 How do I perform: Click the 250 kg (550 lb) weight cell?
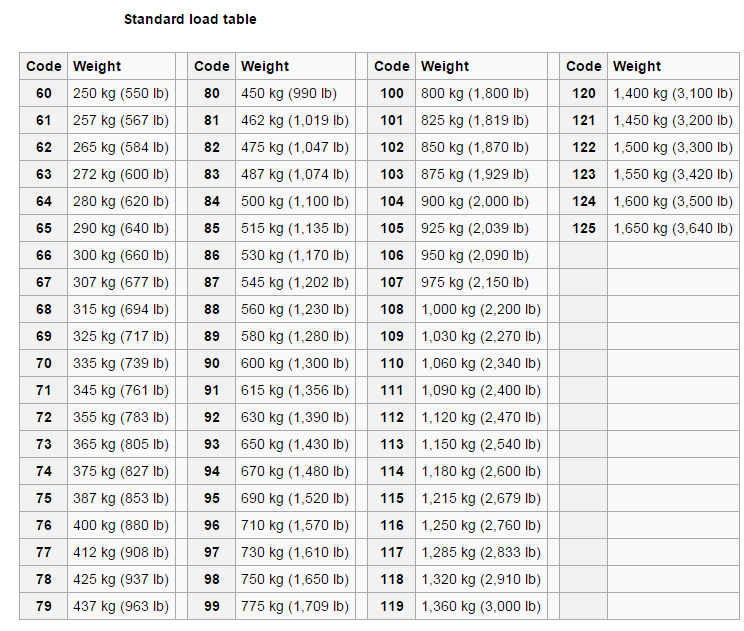[x=121, y=93]
